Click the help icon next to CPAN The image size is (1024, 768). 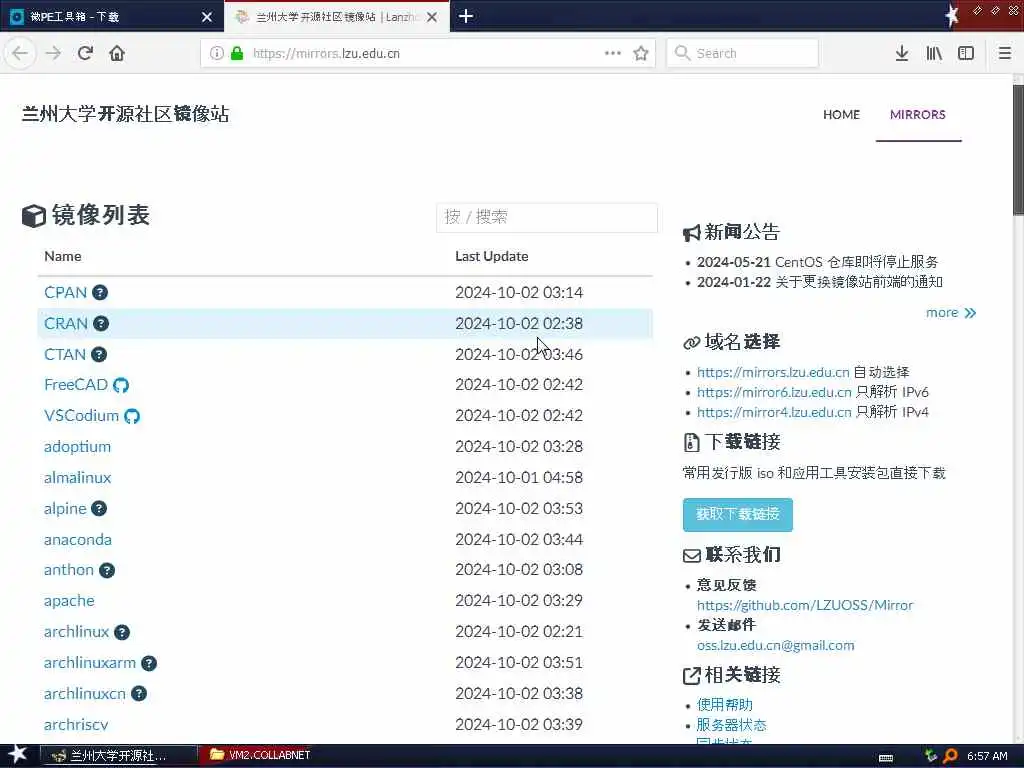(99, 293)
